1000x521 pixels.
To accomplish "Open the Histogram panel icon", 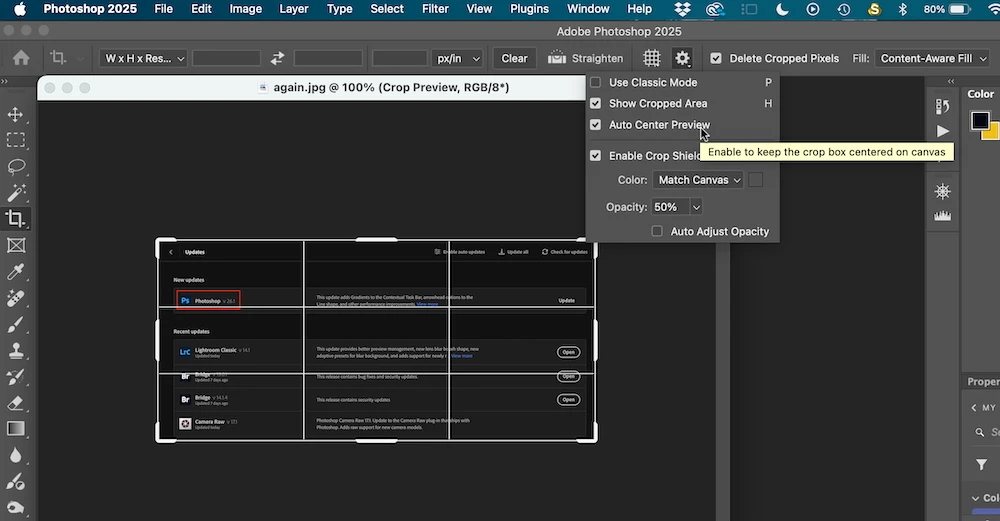I will (943, 216).
